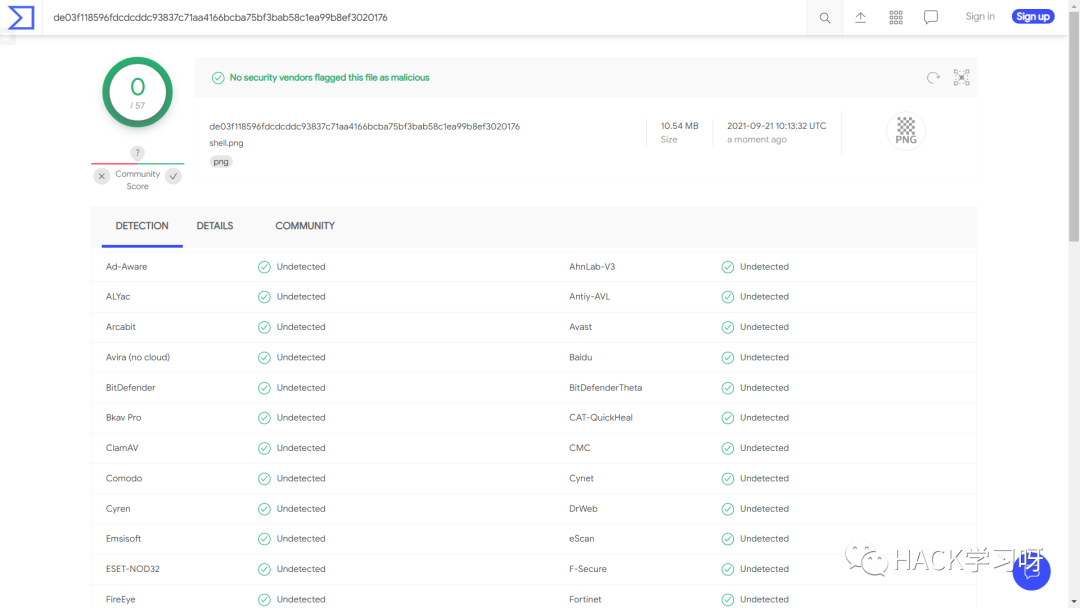Click the green check beside 'No security vendors'
The width and height of the screenshot is (1080, 608).
218,78
